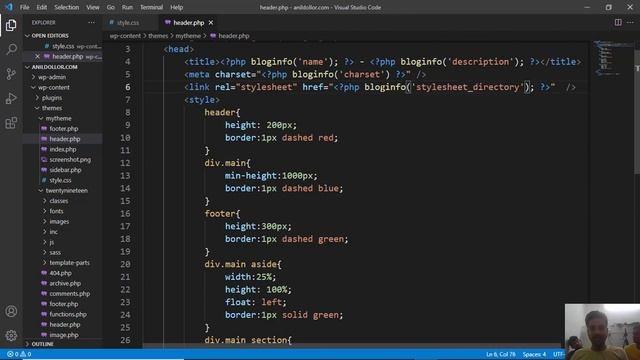Collapse the themes folder
The width and height of the screenshot is (640, 360).
pyautogui.click(x=51, y=108)
